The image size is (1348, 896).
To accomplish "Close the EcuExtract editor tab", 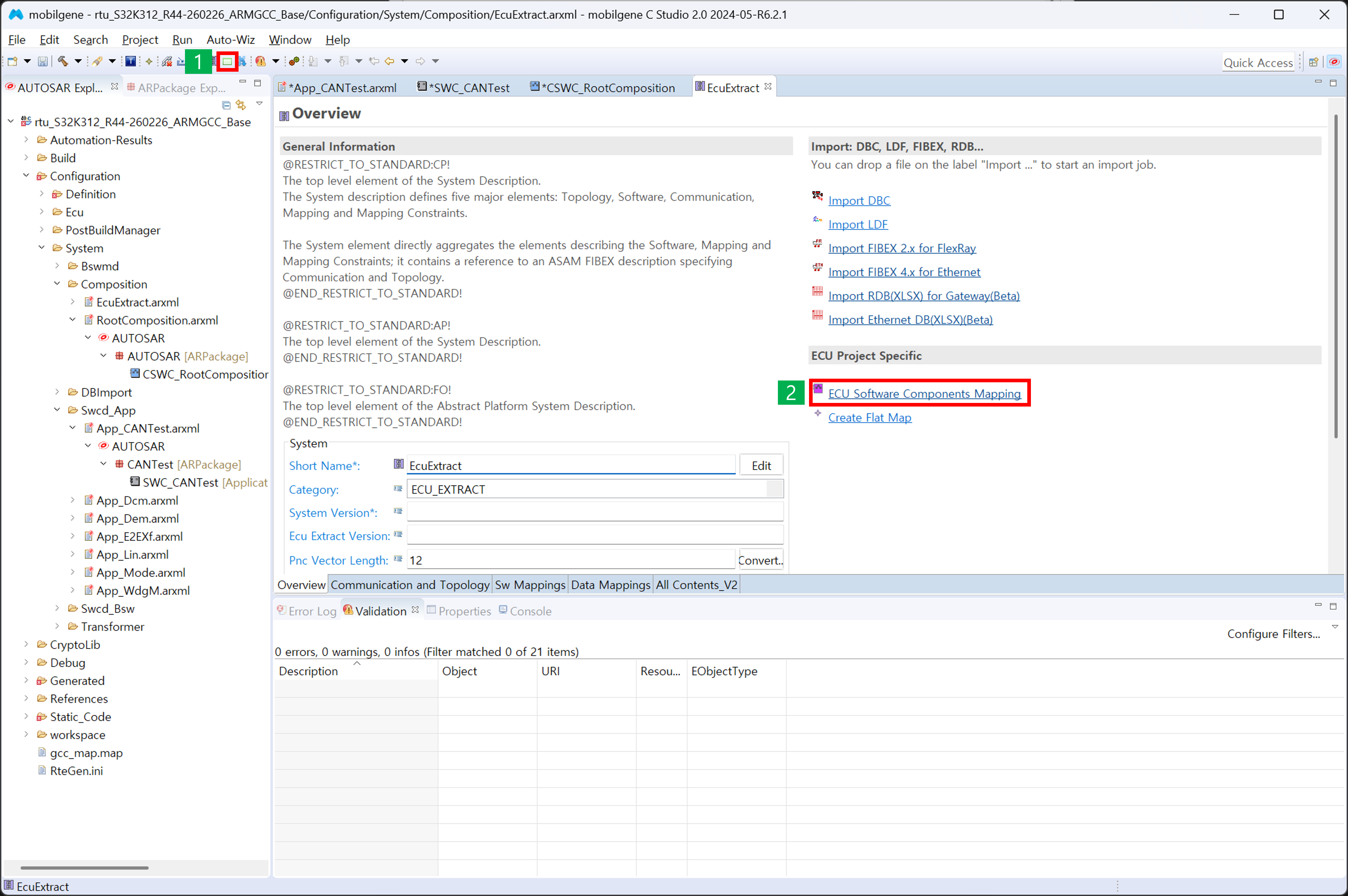I will point(768,87).
